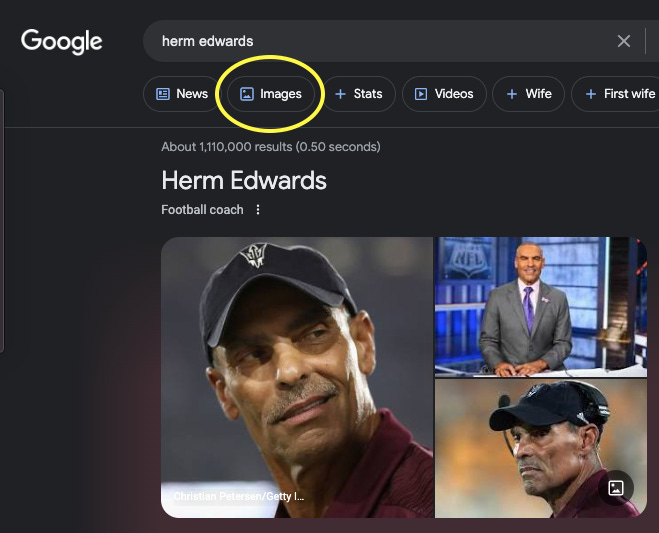Add the First wife refinement chip

[615, 94]
